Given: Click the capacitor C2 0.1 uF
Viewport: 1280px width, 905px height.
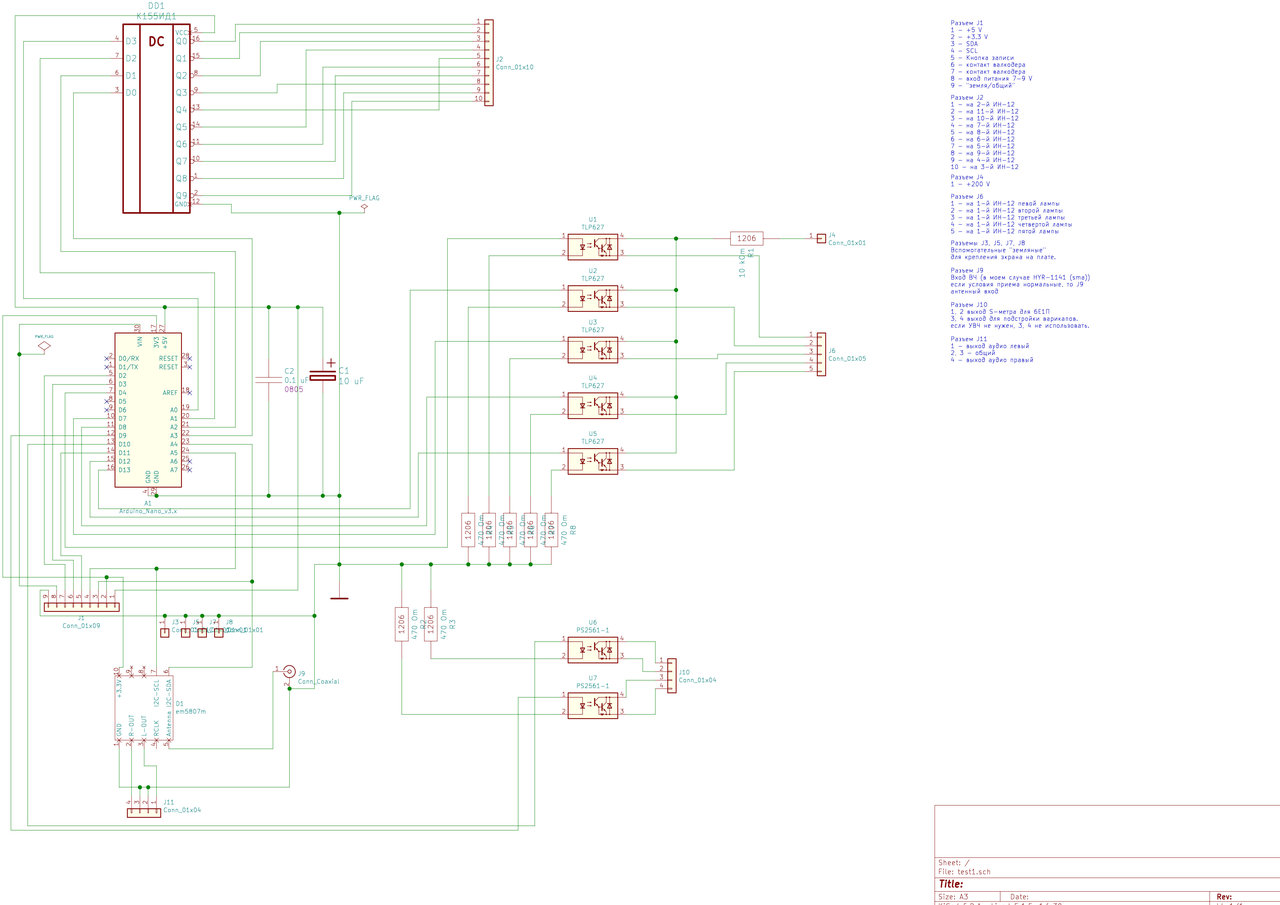Looking at the screenshot, I should pyautogui.click(x=268, y=380).
